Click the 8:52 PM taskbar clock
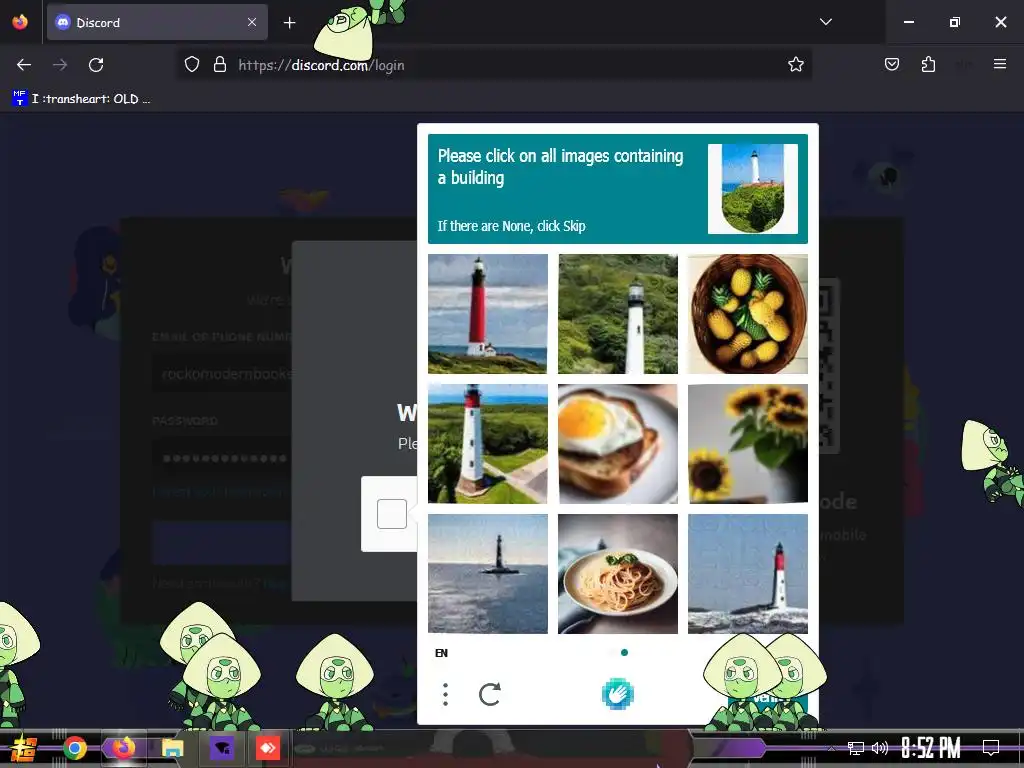The width and height of the screenshot is (1024, 768). tap(931, 748)
